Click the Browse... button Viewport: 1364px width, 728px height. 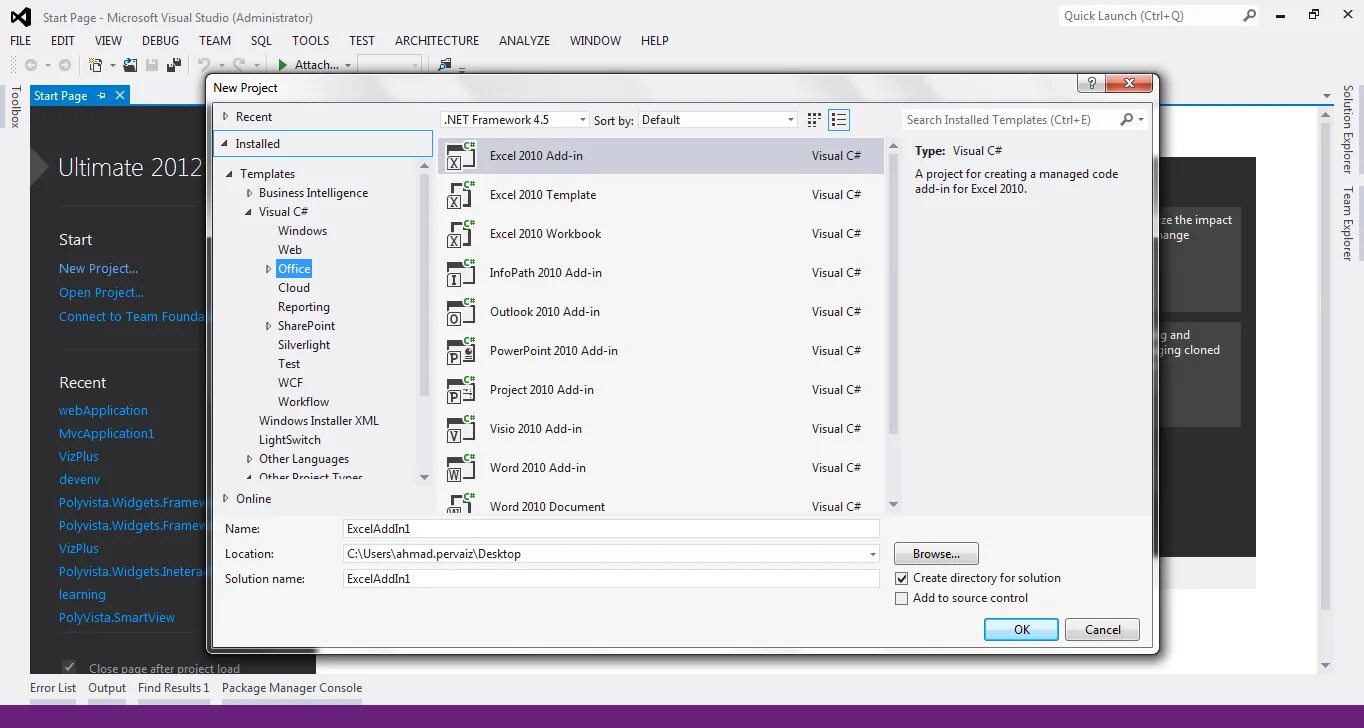936,554
